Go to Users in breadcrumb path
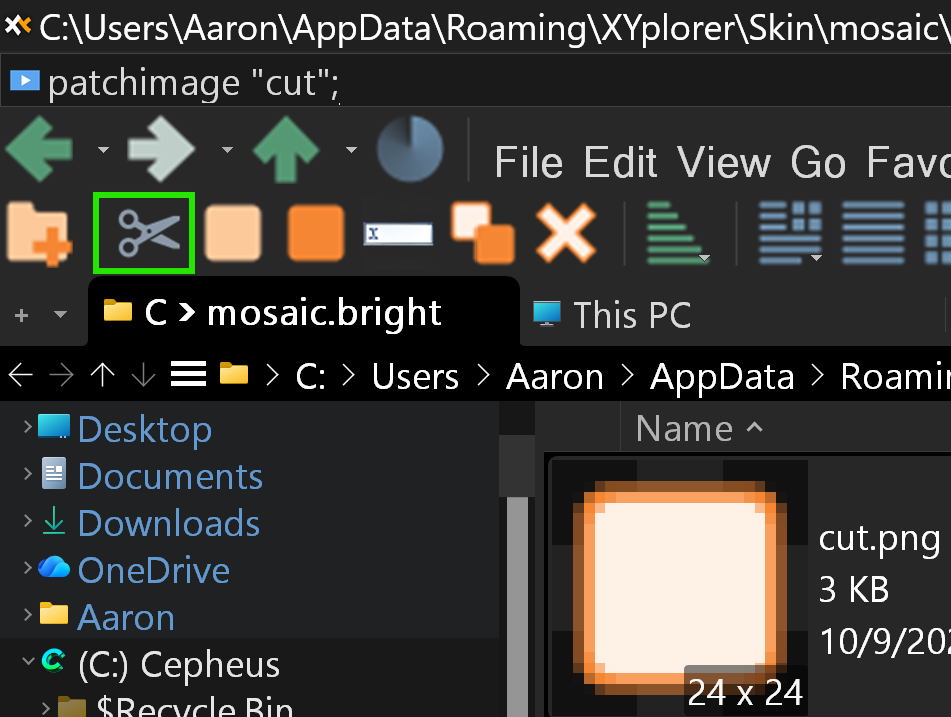951x717 pixels. 415,376
